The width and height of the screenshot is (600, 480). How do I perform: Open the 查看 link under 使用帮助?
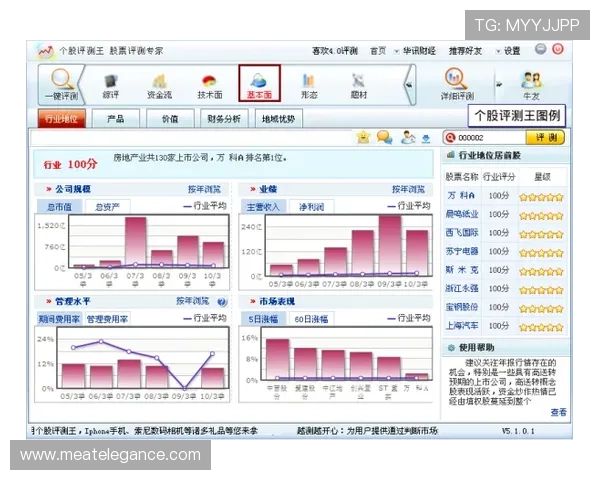click(x=558, y=412)
